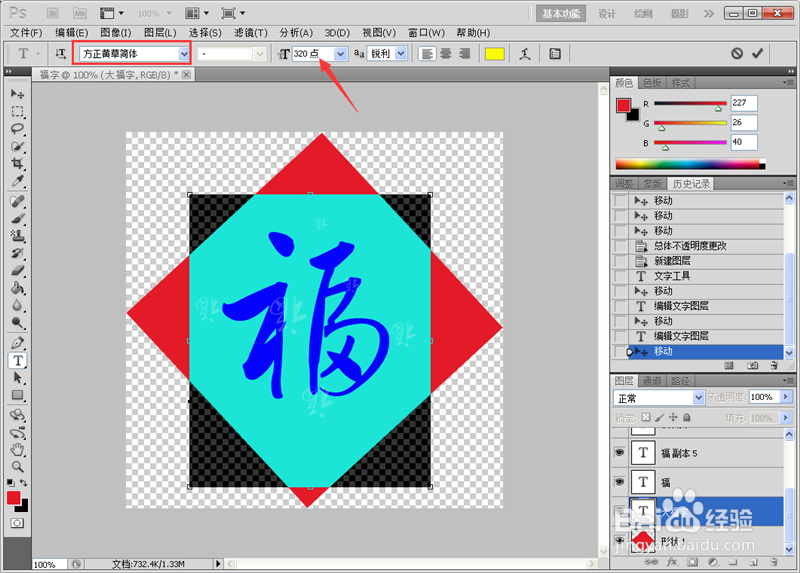This screenshot has width=800, height=573.
Task: Commit current text edits with checkmark
Action: pyautogui.click(x=758, y=53)
